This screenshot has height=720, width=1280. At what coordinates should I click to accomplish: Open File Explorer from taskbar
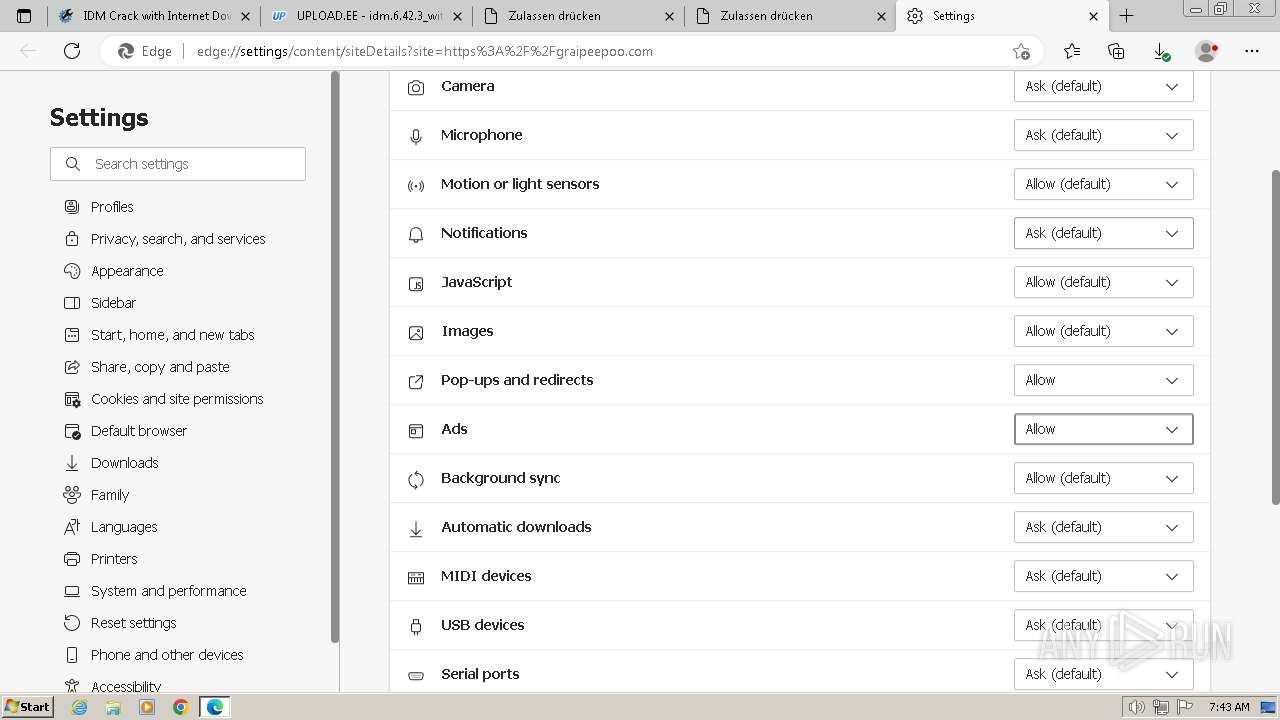[x=113, y=707]
